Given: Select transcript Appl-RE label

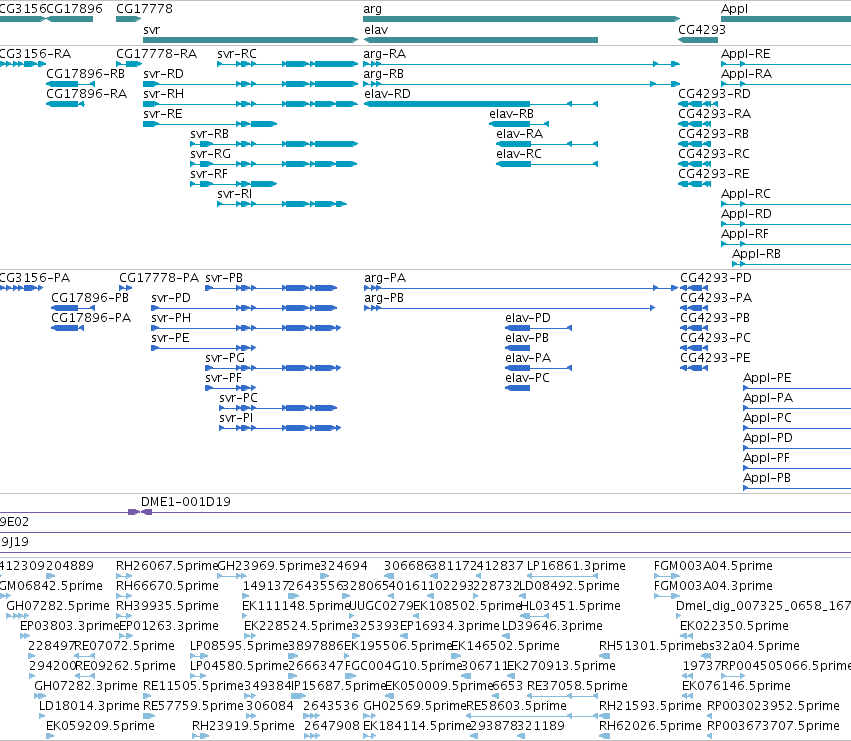Looking at the screenshot, I should pos(746,54).
